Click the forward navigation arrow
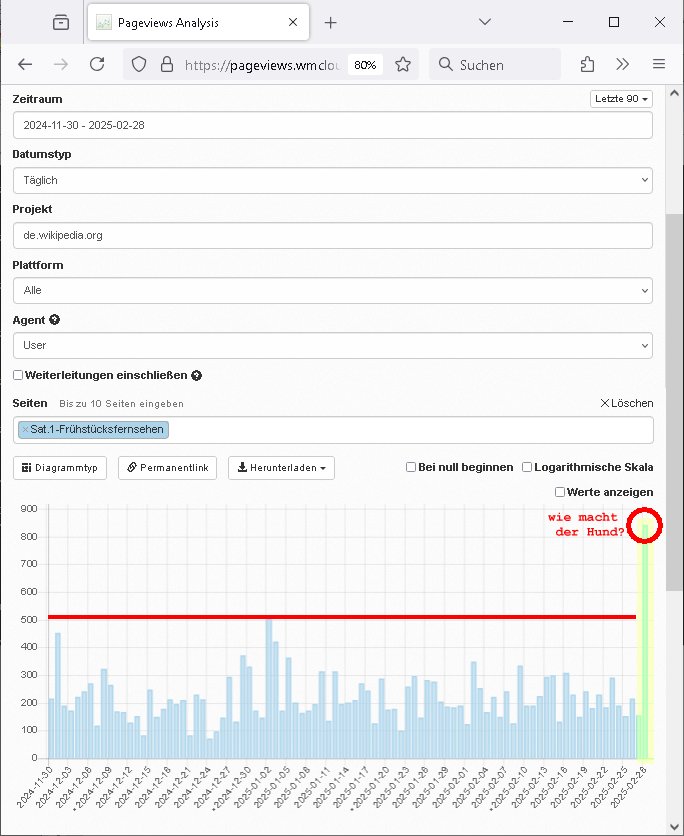 (61, 65)
